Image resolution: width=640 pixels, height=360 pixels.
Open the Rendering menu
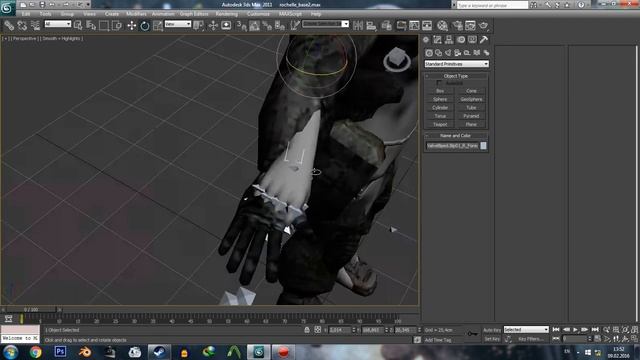tap(227, 14)
